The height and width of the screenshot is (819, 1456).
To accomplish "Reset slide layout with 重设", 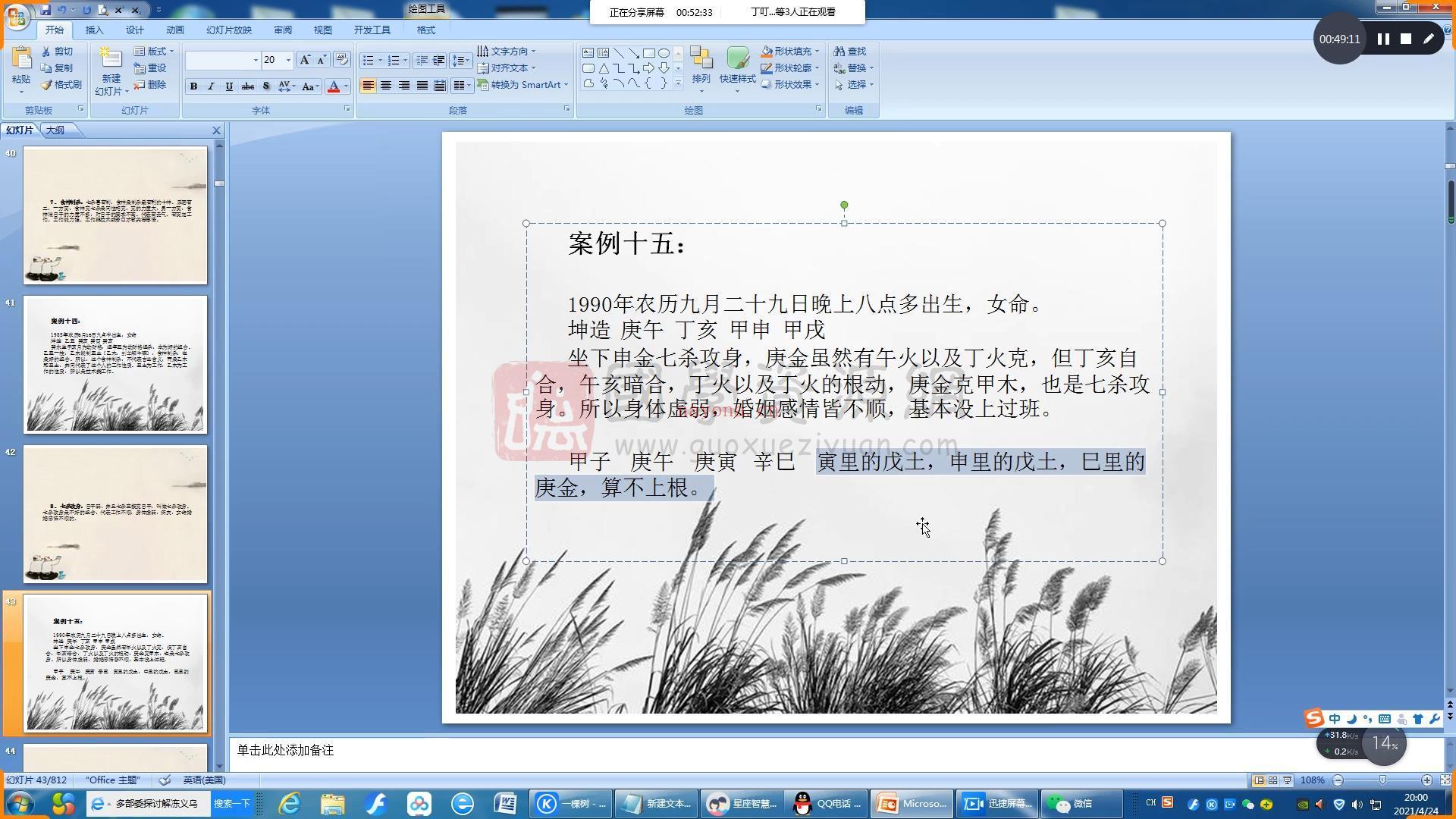I will click(x=150, y=67).
